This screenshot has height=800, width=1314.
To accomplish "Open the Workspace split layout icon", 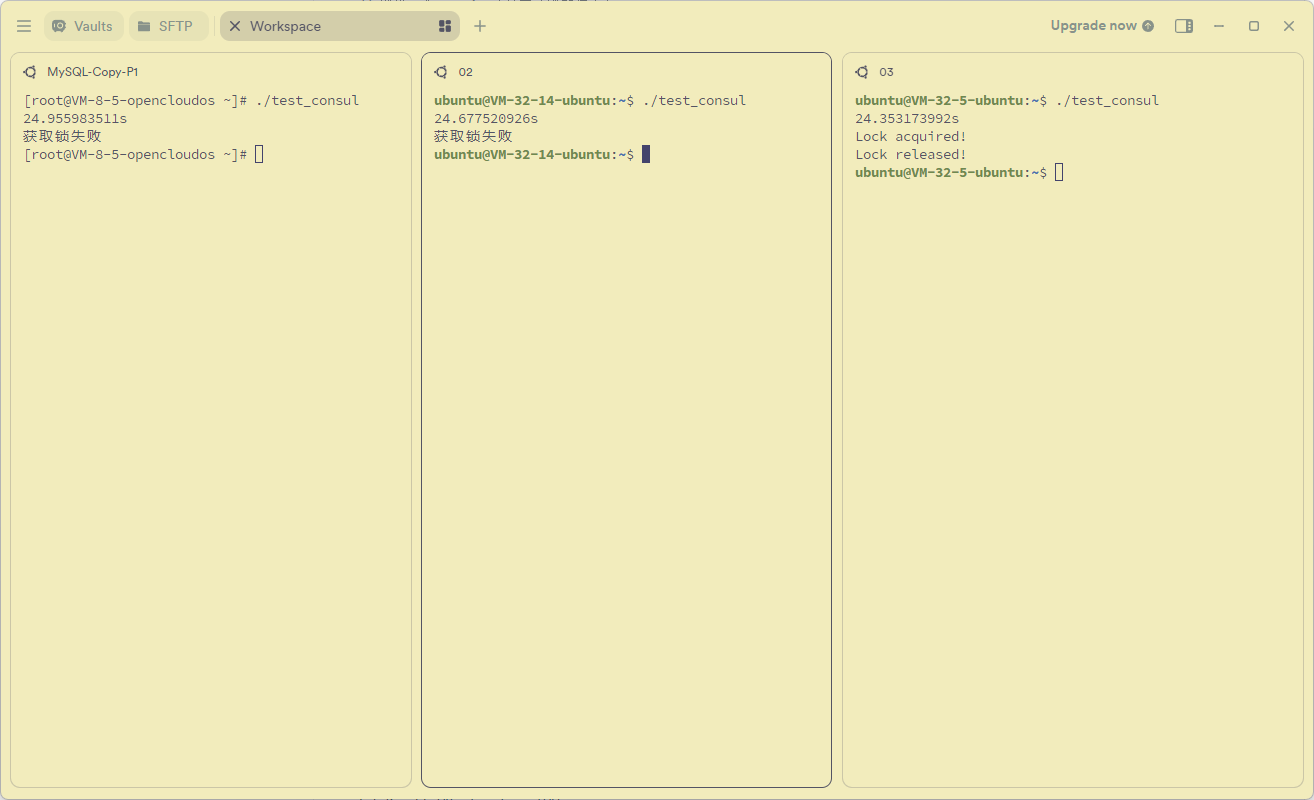I will point(445,26).
